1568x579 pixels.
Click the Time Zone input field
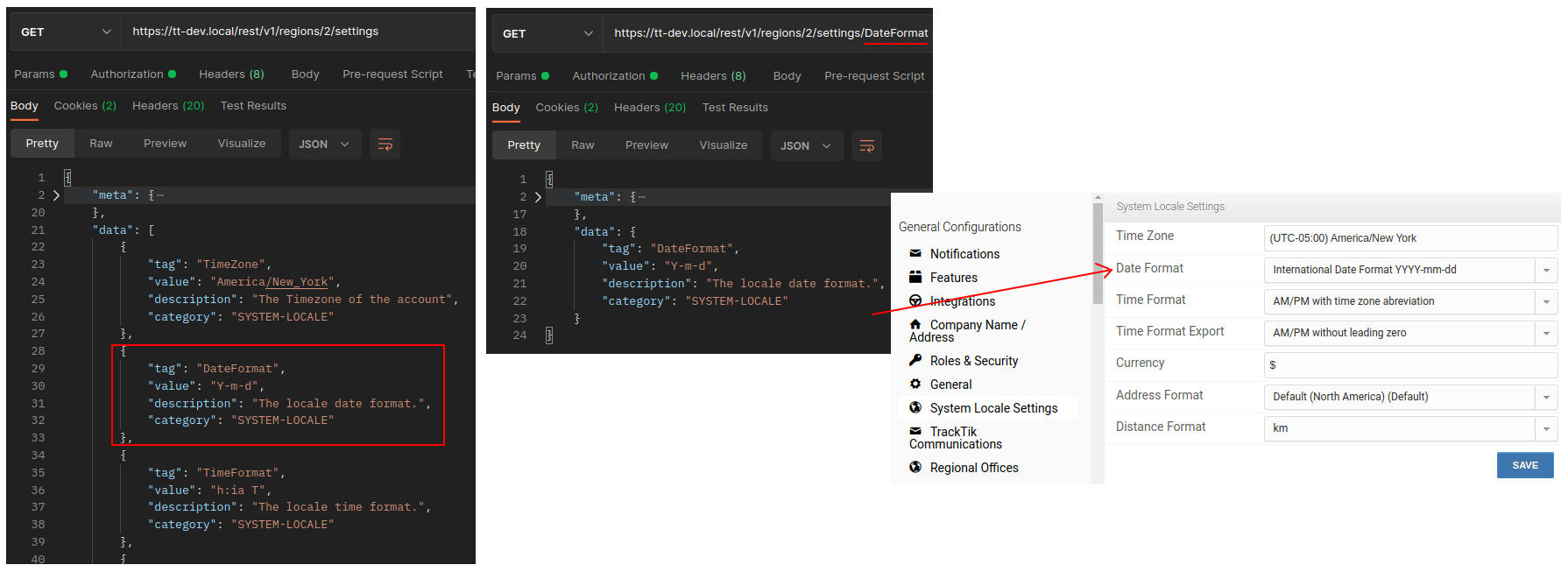click(1411, 238)
